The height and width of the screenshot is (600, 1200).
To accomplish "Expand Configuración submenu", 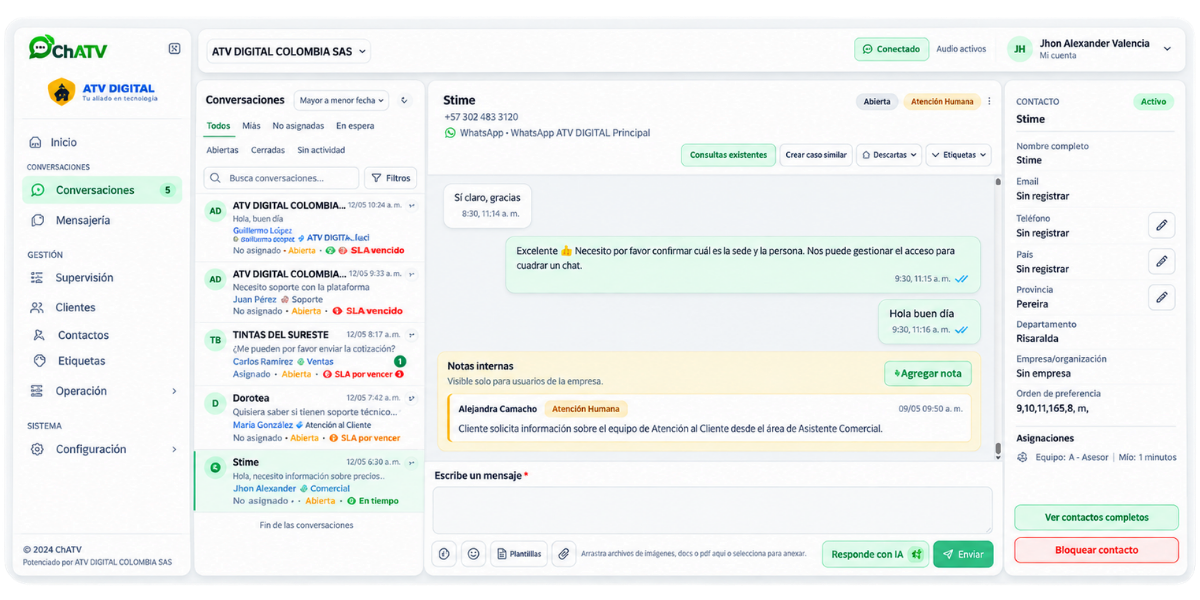I will (102, 449).
